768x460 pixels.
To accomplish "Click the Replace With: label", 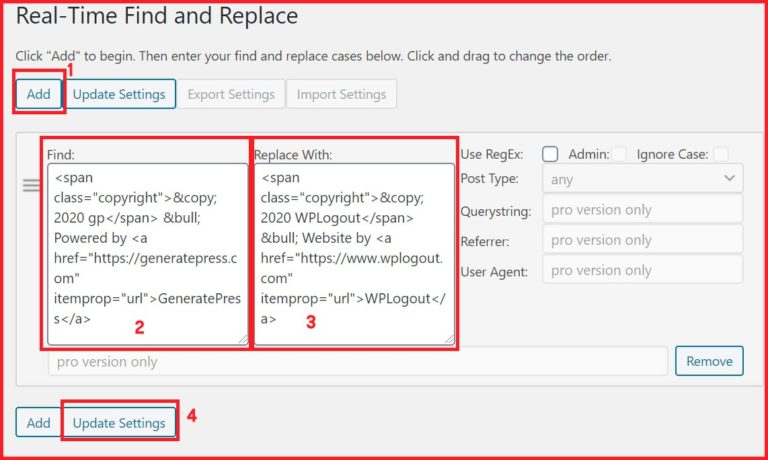I will pos(293,155).
